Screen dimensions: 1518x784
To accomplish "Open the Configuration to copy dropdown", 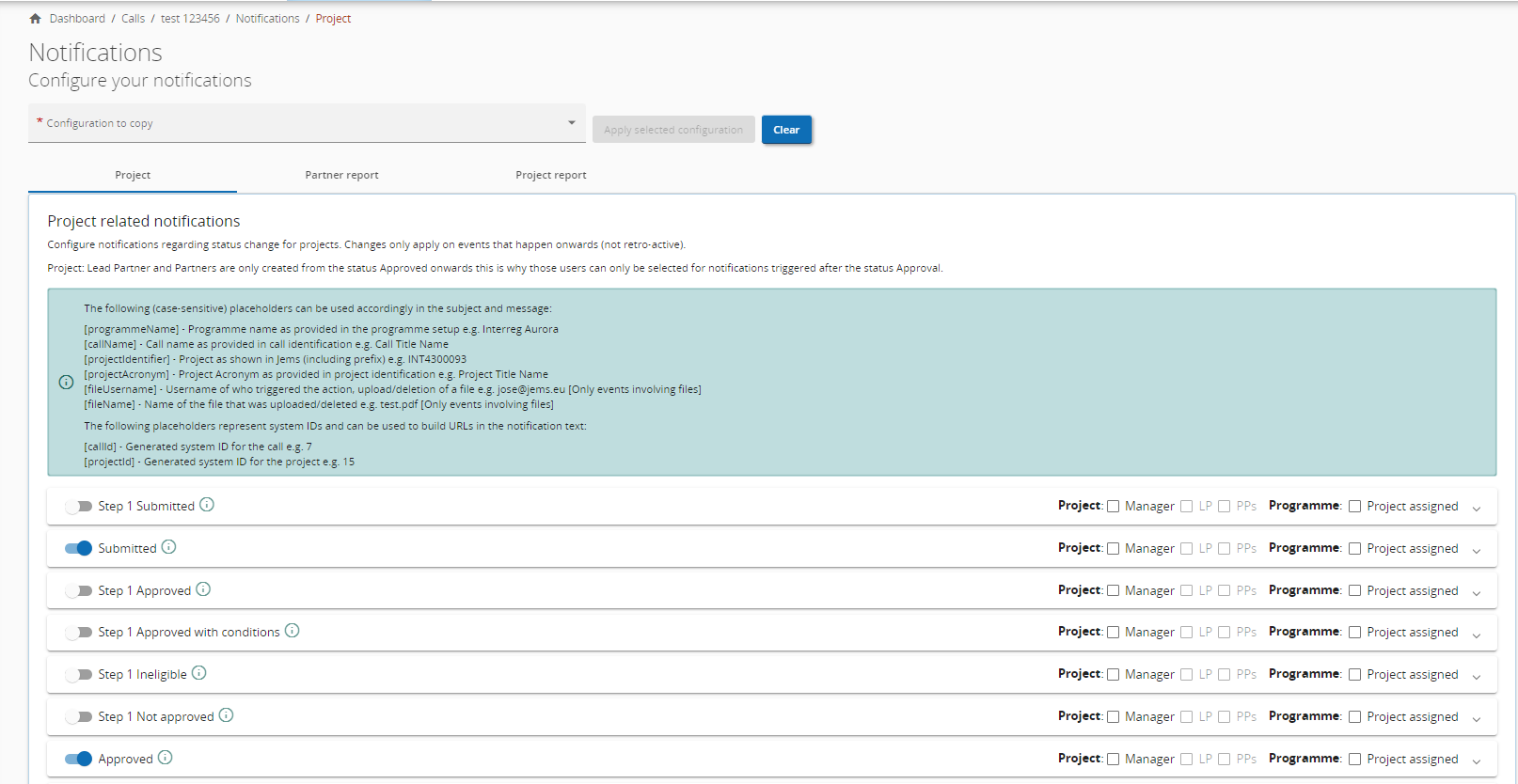I will coord(307,123).
